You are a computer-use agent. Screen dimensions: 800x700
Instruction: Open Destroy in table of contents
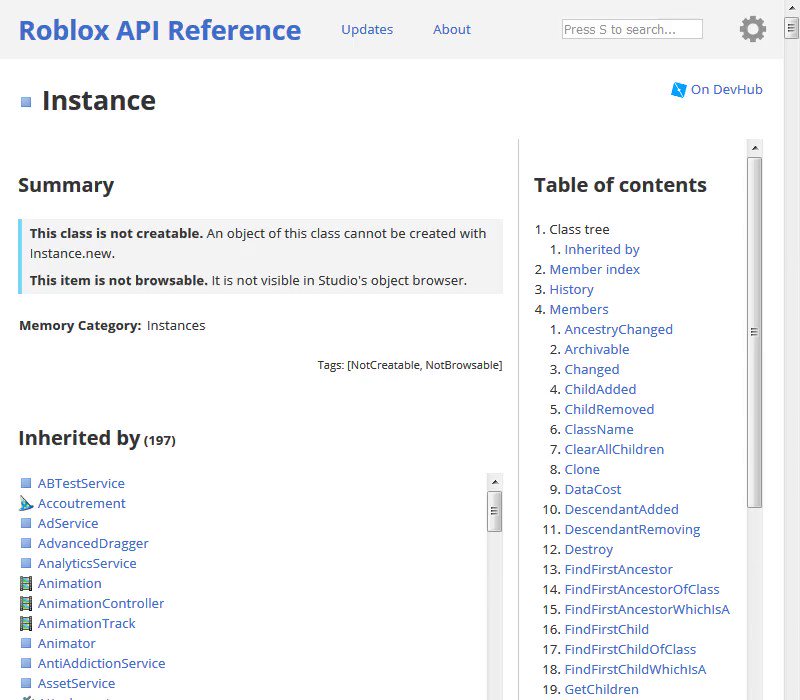tap(588, 549)
